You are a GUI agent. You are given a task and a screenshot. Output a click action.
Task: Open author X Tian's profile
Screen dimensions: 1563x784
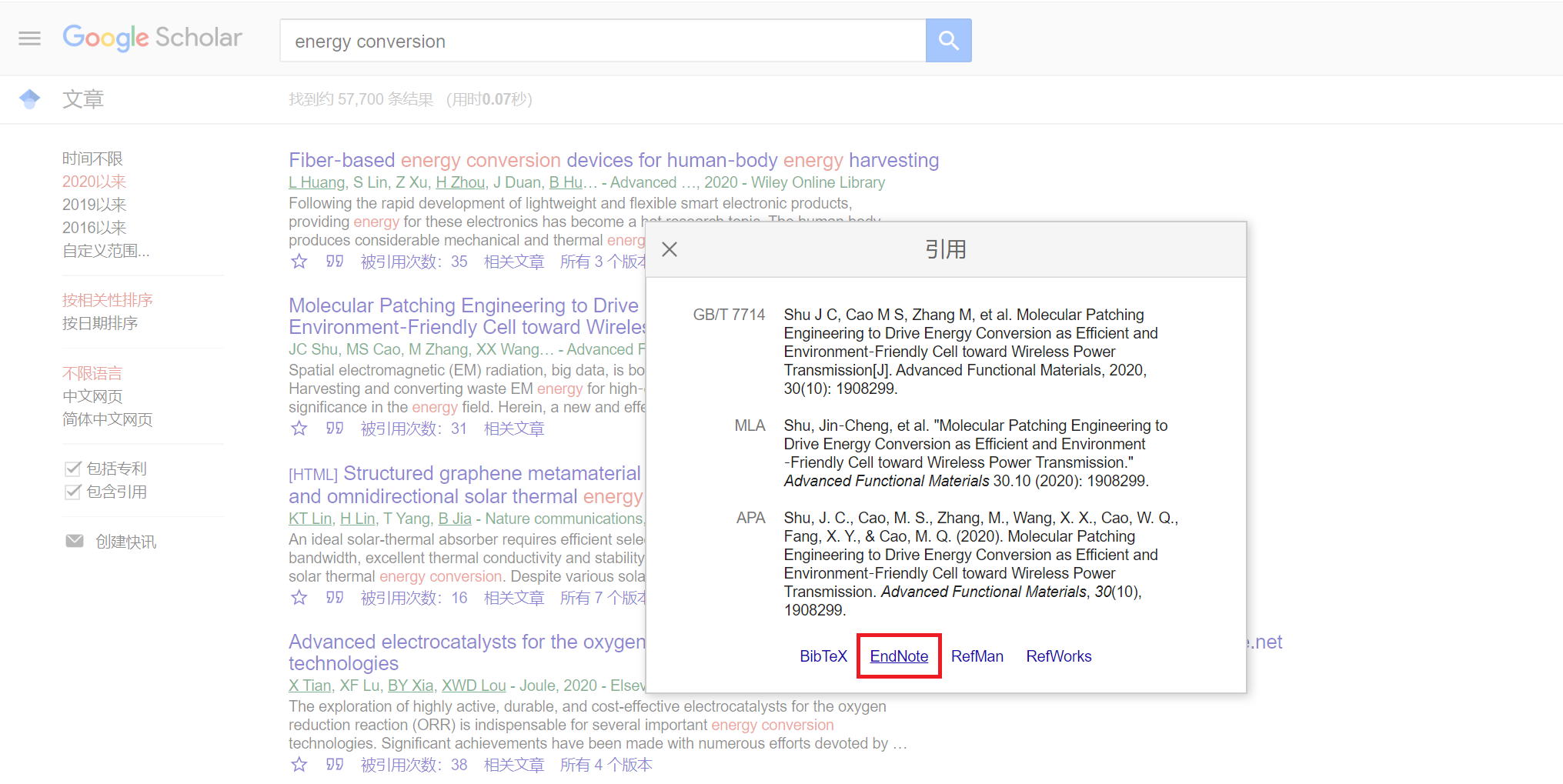click(310, 686)
